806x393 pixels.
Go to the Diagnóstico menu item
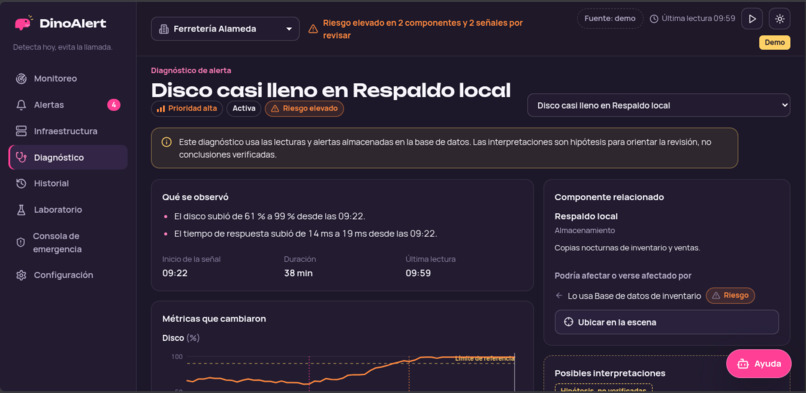(x=68, y=157)
